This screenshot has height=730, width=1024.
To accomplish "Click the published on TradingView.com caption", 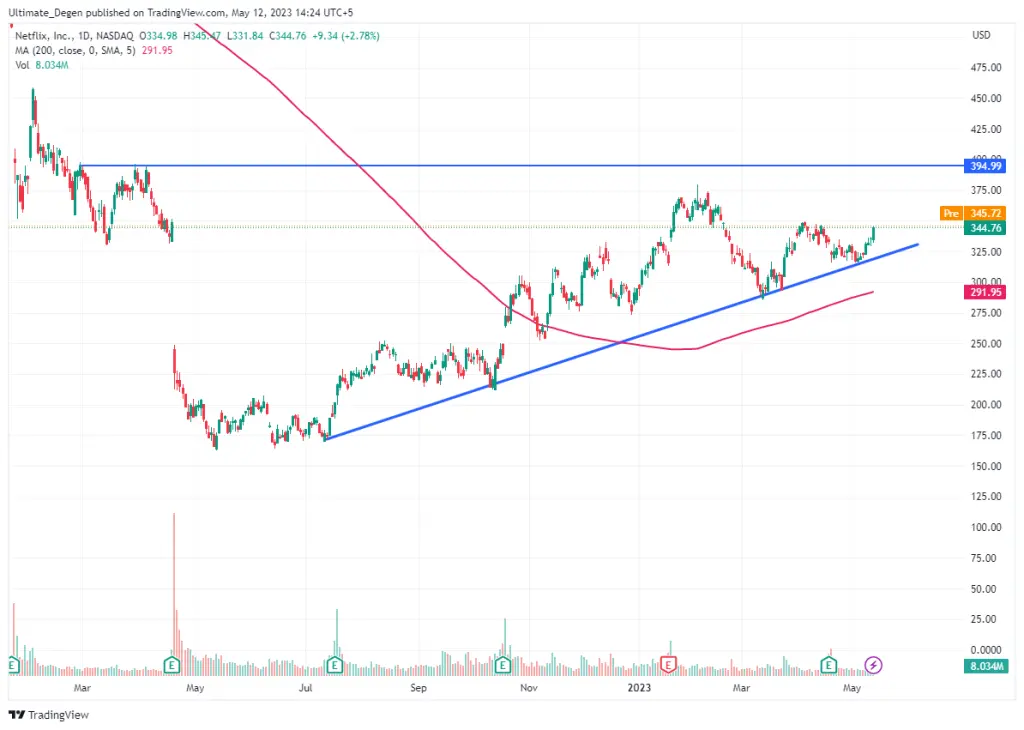I will point(179,12).
